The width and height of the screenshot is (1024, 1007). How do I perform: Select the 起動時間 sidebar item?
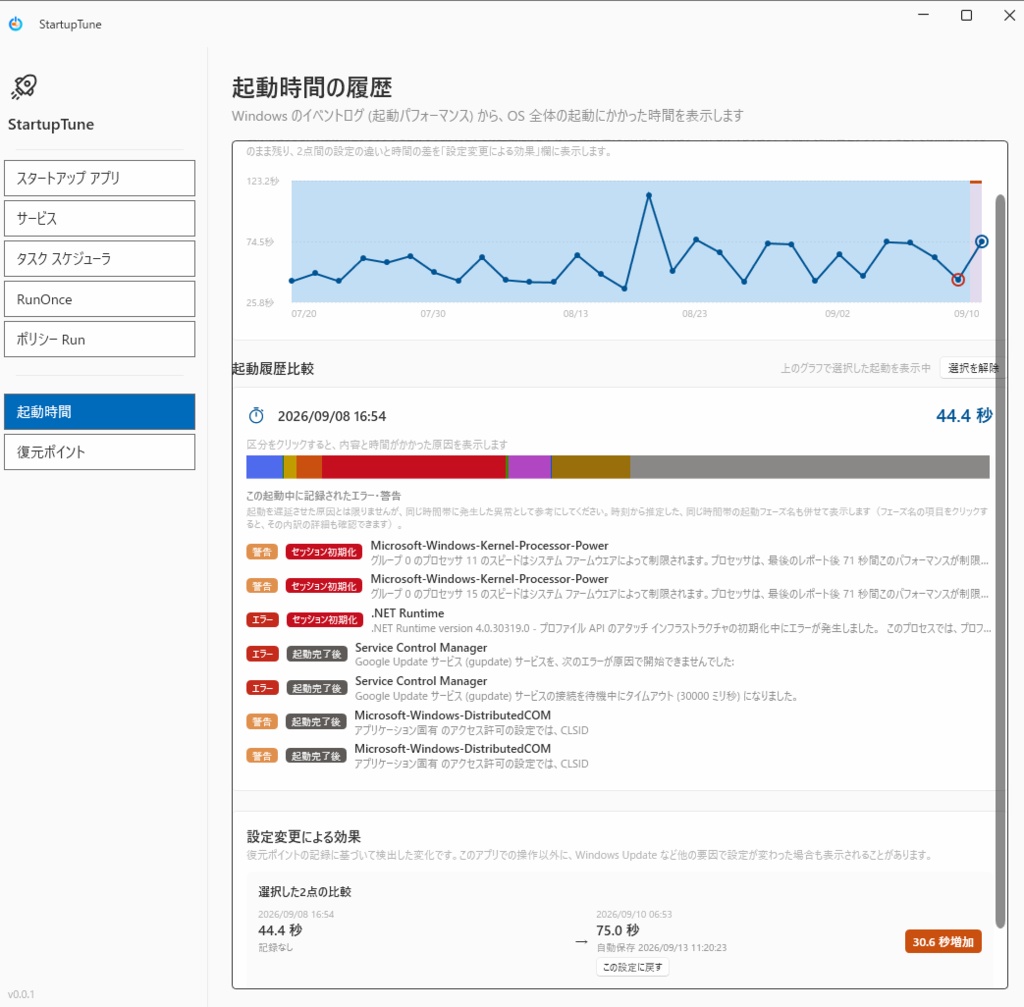click(99, 411)
